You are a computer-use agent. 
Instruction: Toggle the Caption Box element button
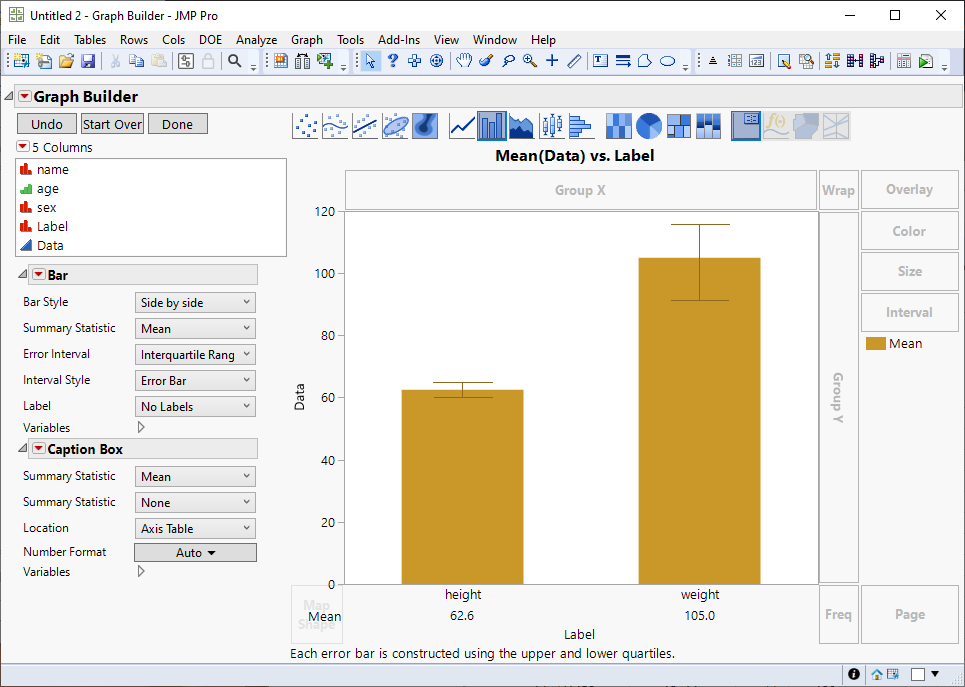pos(746,126)
